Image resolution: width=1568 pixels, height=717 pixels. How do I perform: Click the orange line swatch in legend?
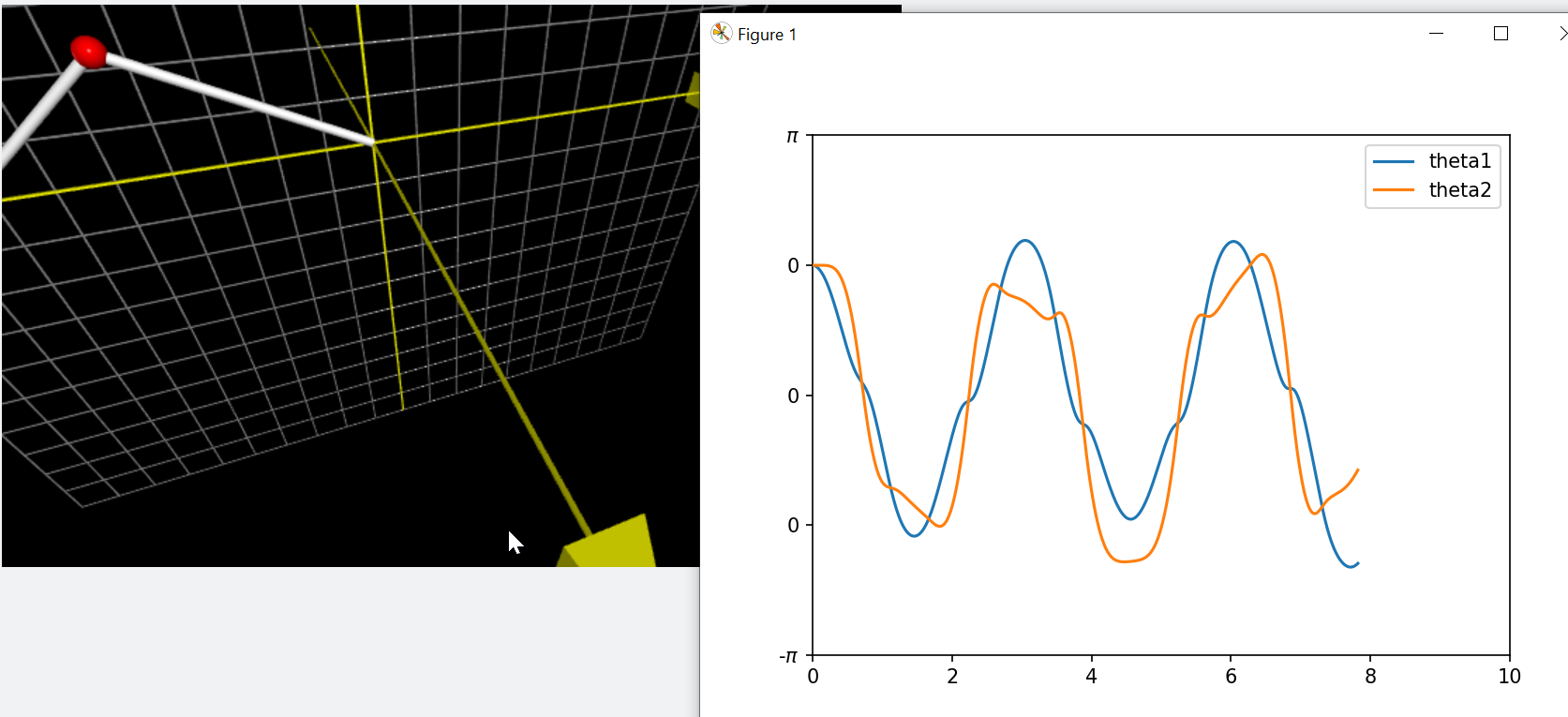[x=1394, y=190]
